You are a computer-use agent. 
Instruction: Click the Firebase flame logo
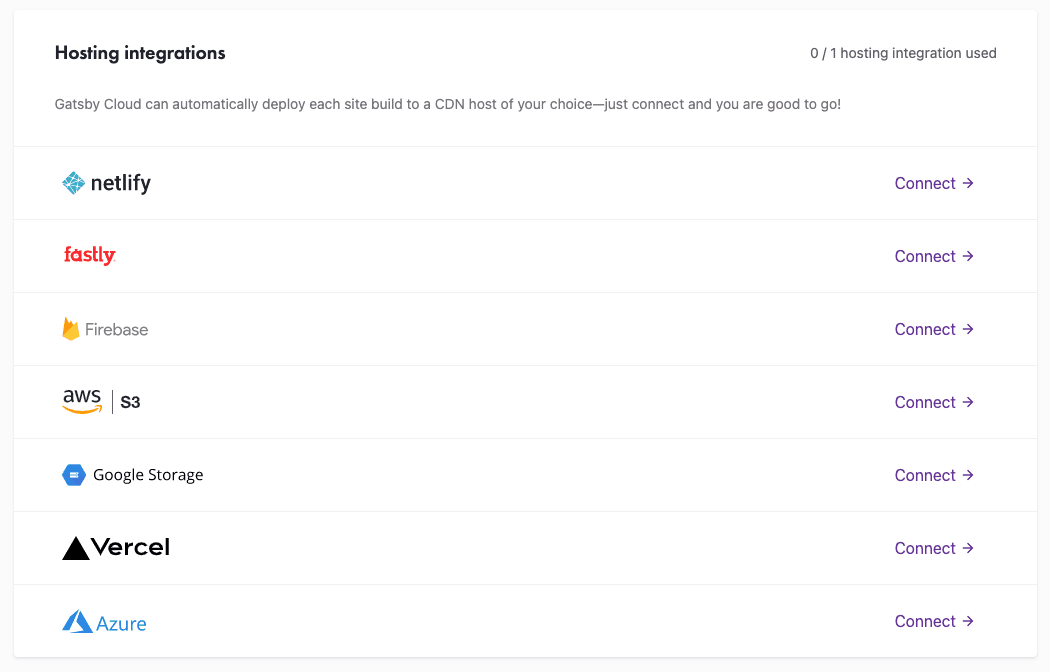[x=71, y=329]
